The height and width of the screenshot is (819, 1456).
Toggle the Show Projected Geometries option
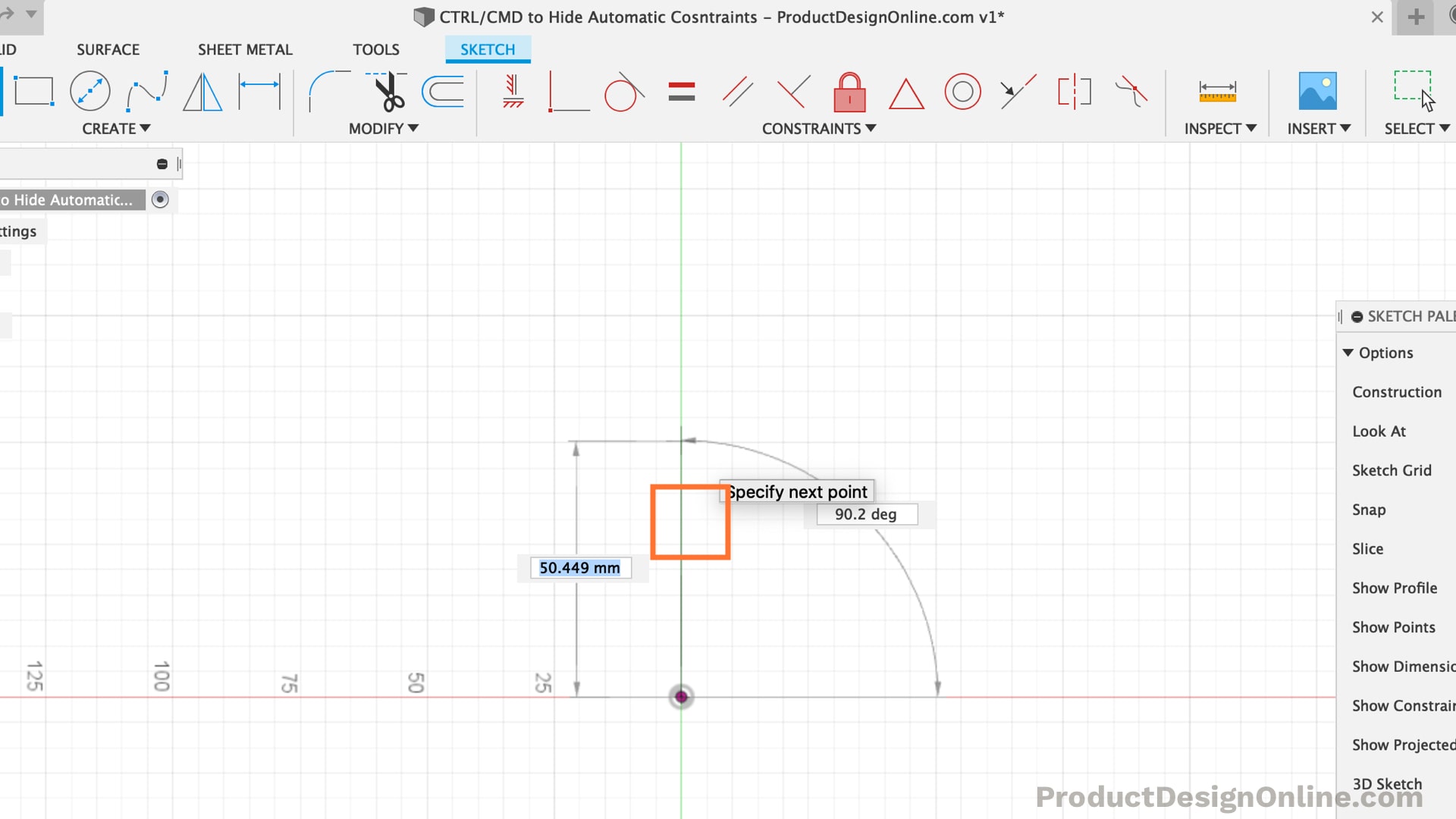[x=1403, y=745]
